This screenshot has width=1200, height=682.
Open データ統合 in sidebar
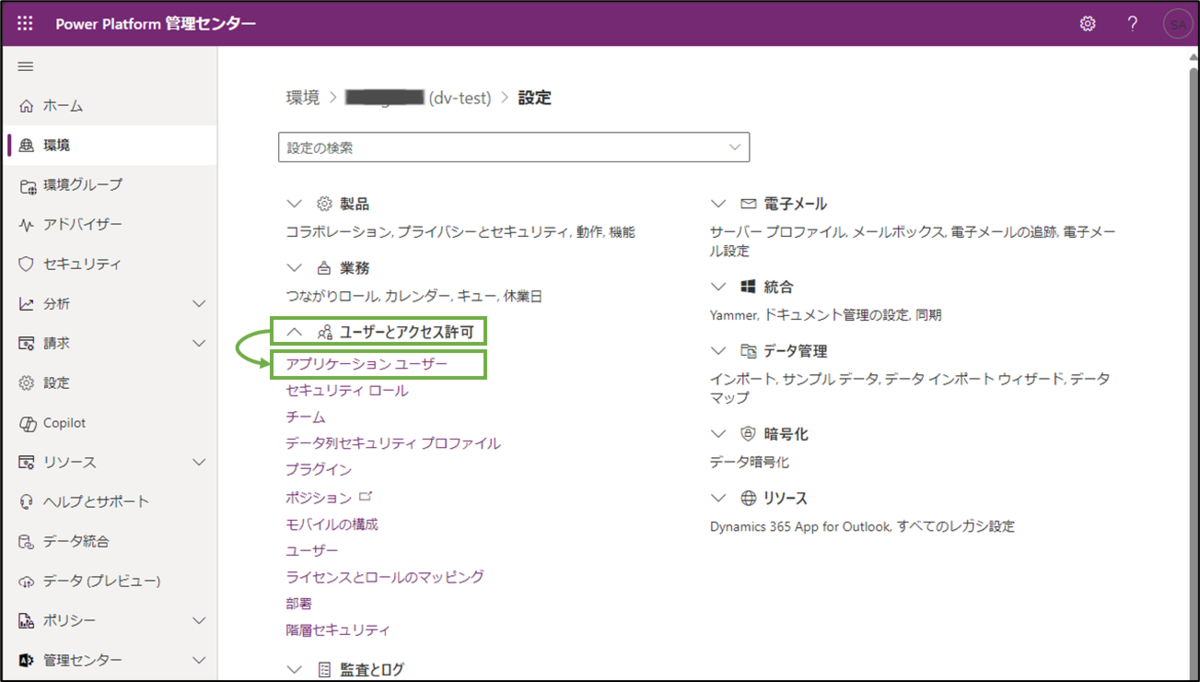pos(108,542)
